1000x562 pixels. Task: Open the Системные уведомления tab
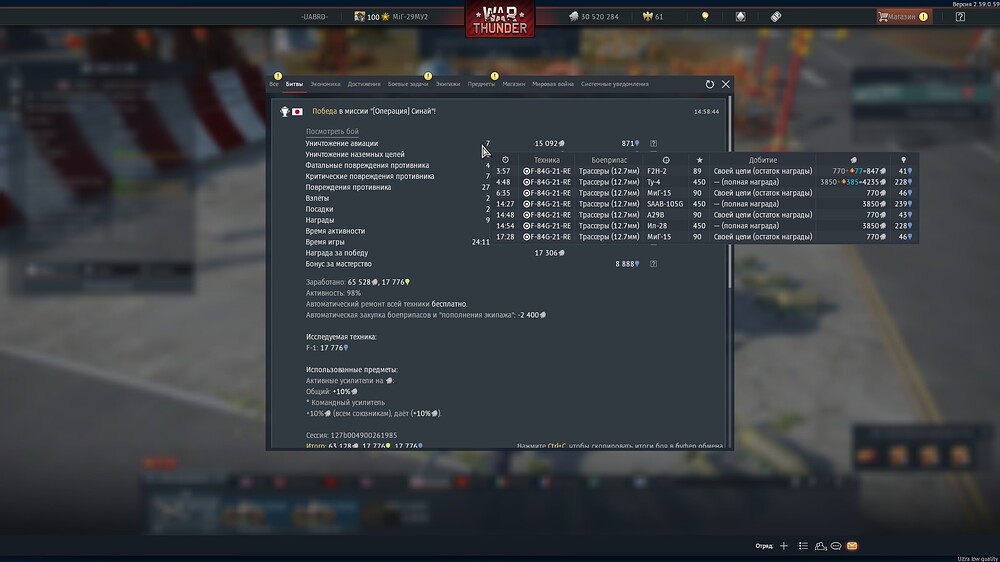[x=615, y=84]
